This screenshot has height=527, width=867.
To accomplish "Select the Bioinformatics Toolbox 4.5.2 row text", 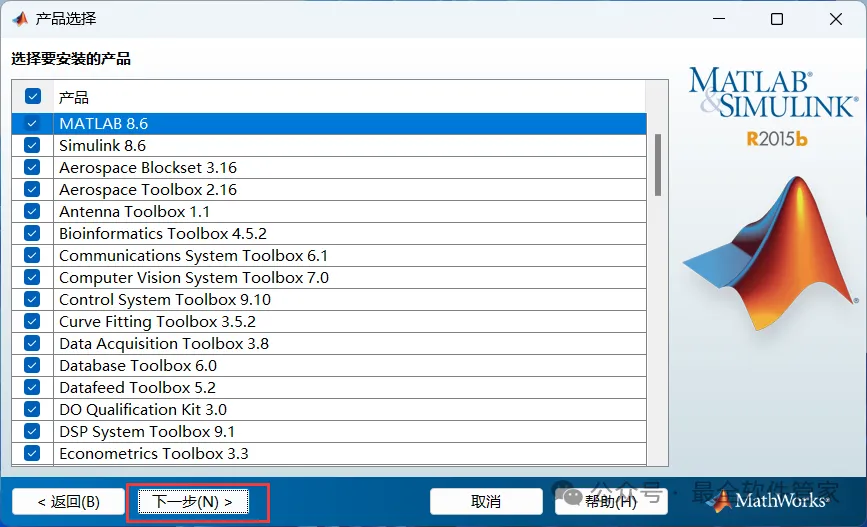I will (x=163, y=233).
